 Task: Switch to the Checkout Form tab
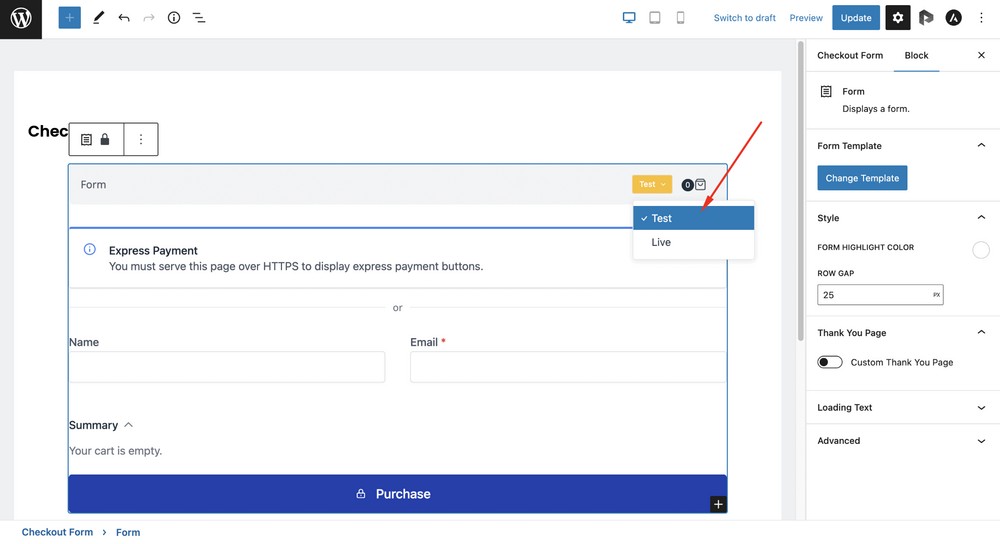point(850,56)
